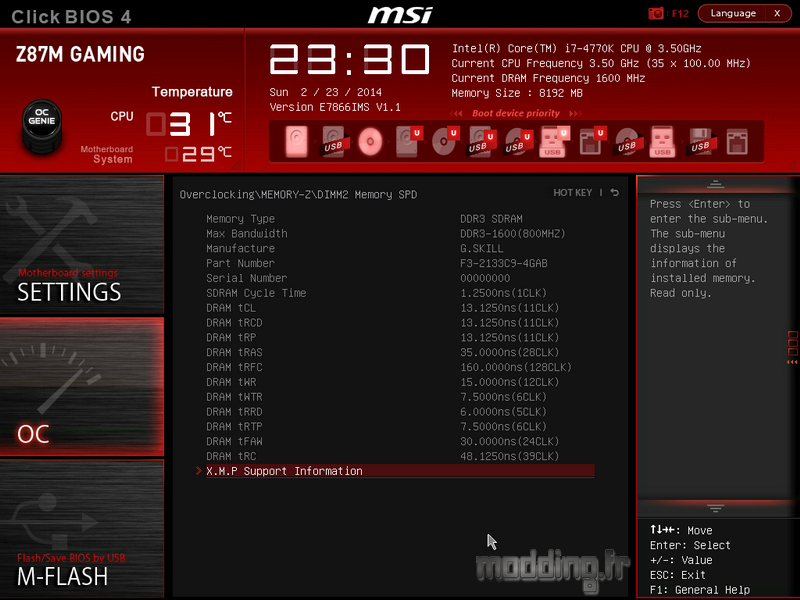This screenshot has width=800, height=600.
Task: Click the Current DRAM Frequency 1600 MHz line
Action: pos(548,78)
